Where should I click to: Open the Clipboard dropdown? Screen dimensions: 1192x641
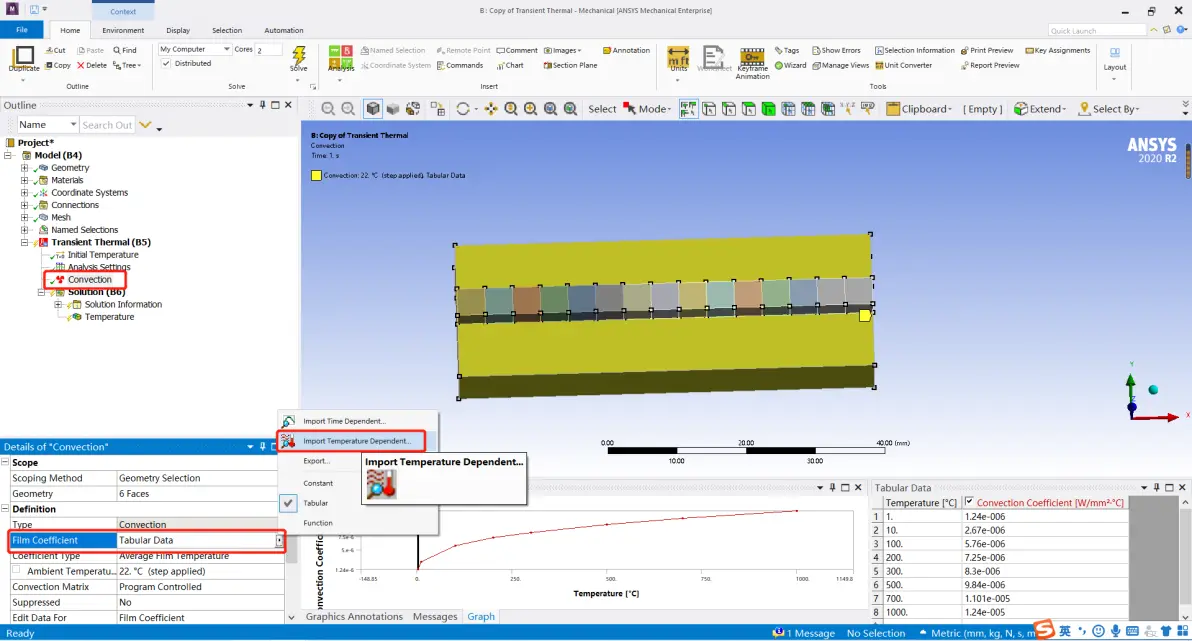click(x=919, y=109)
